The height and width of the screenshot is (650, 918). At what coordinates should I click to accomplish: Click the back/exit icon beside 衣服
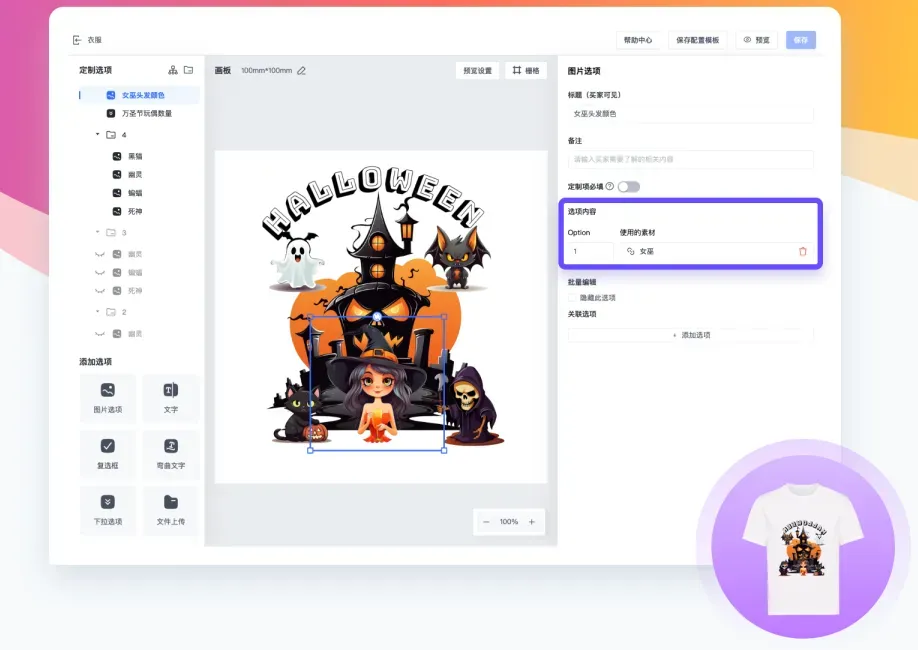tap(76, 40)
